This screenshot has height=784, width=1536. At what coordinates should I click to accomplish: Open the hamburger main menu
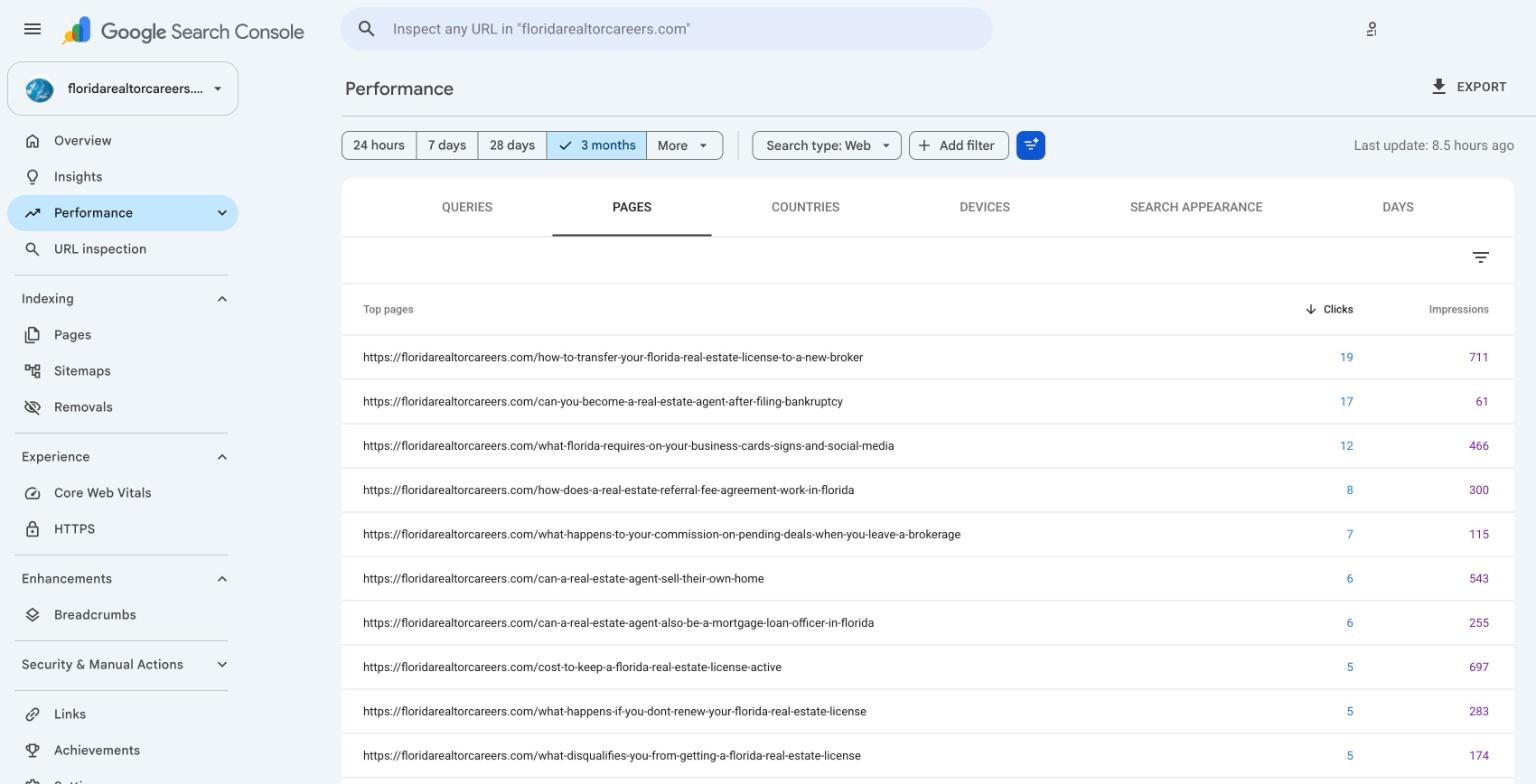click(32, 29)
